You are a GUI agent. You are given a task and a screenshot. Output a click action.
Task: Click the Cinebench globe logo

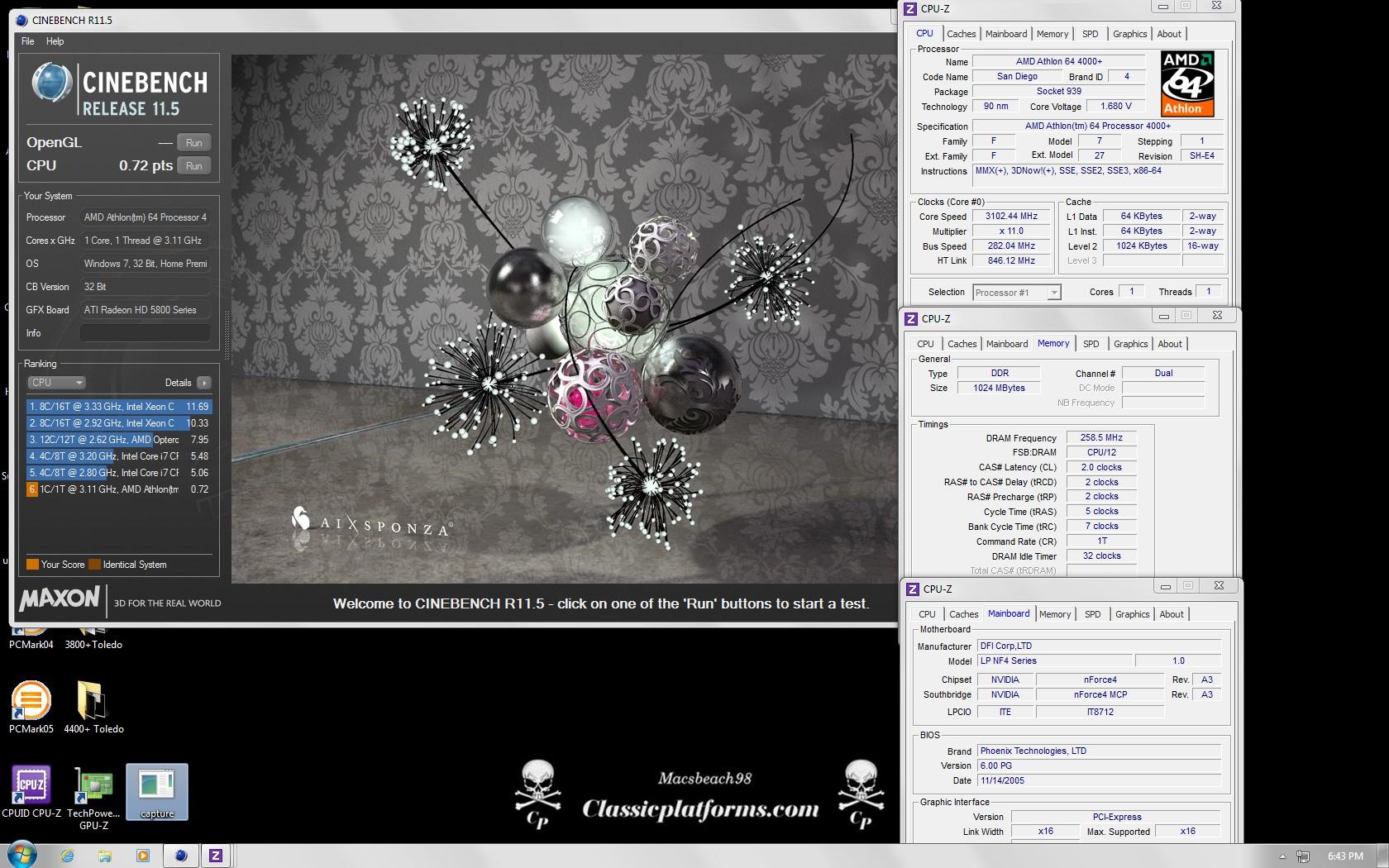52,83
